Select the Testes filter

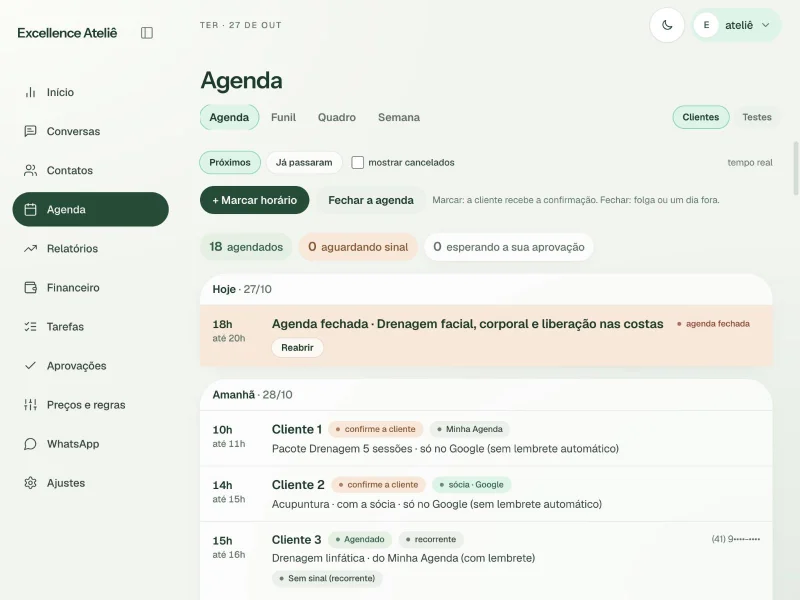[757, 117]
